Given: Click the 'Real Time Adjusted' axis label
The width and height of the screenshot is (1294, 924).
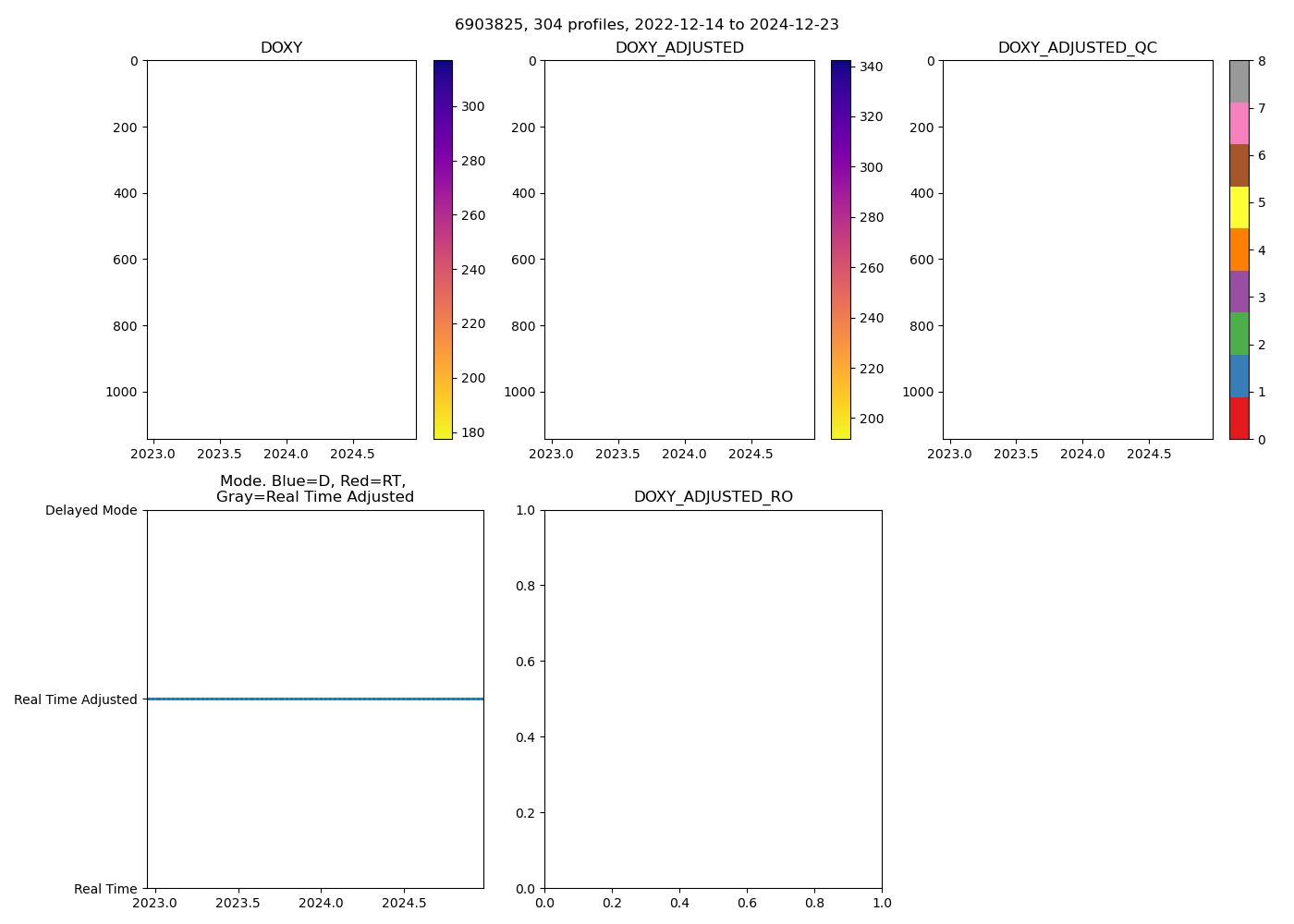Looking at the screenshot, I should 76,699.
